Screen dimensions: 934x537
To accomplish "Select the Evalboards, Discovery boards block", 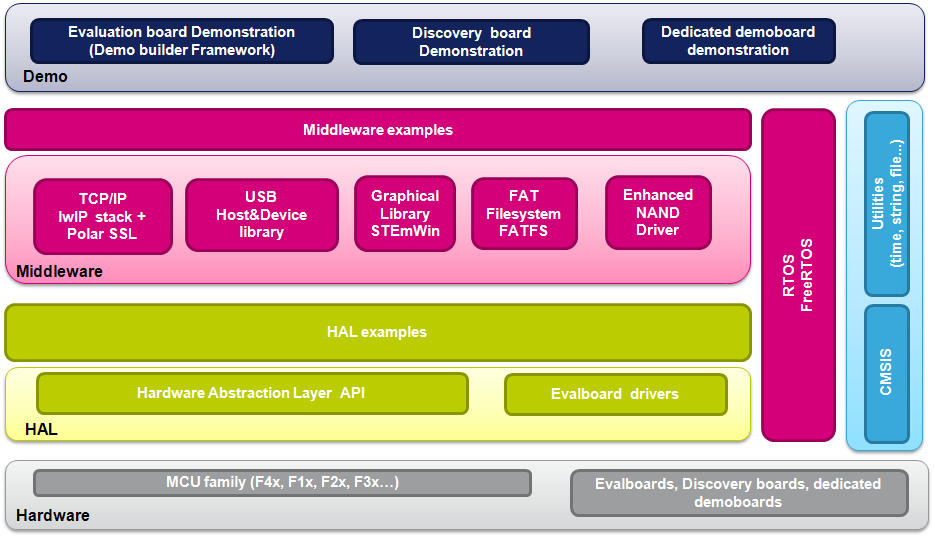I will tap(739, 493).
